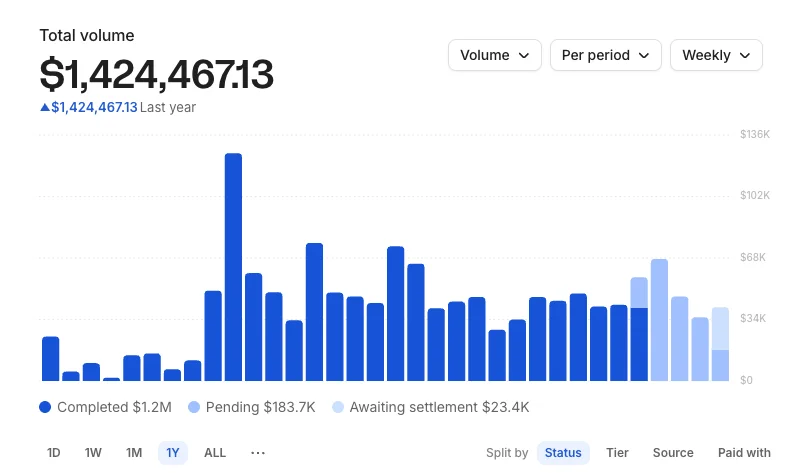The width and height of the screenshot is (806, 473).
Task: Click the $34K axis label
Action: click(x=753, y=318)
